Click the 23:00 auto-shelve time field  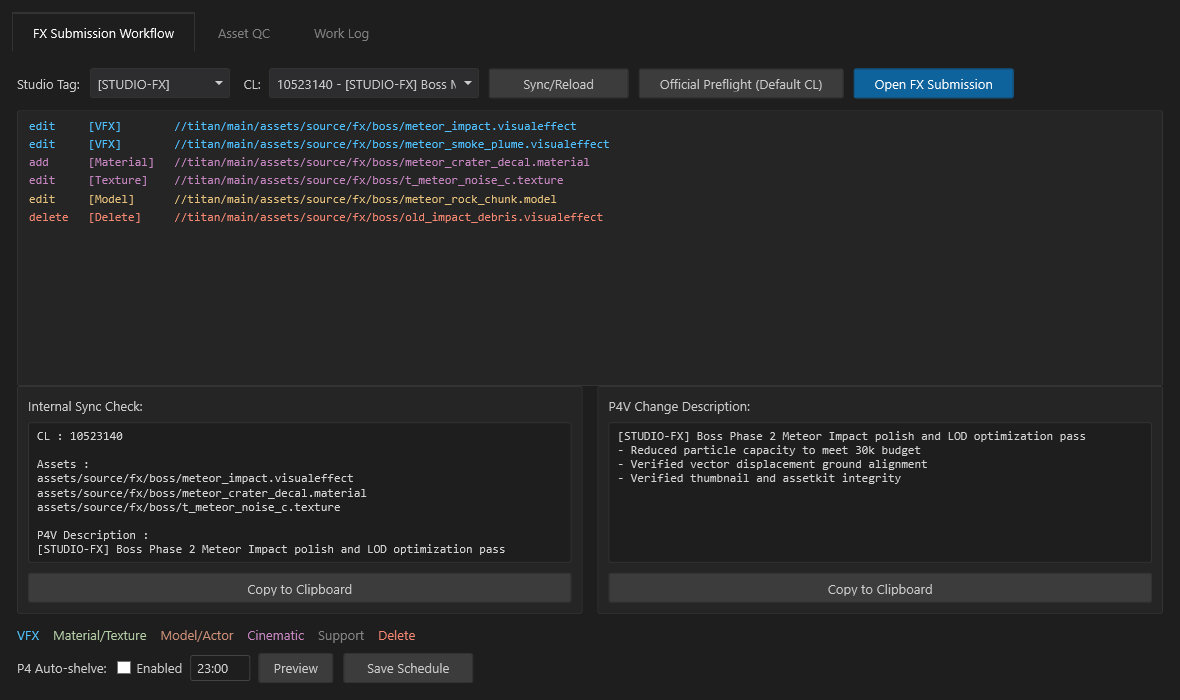click(x=220, y=668)
